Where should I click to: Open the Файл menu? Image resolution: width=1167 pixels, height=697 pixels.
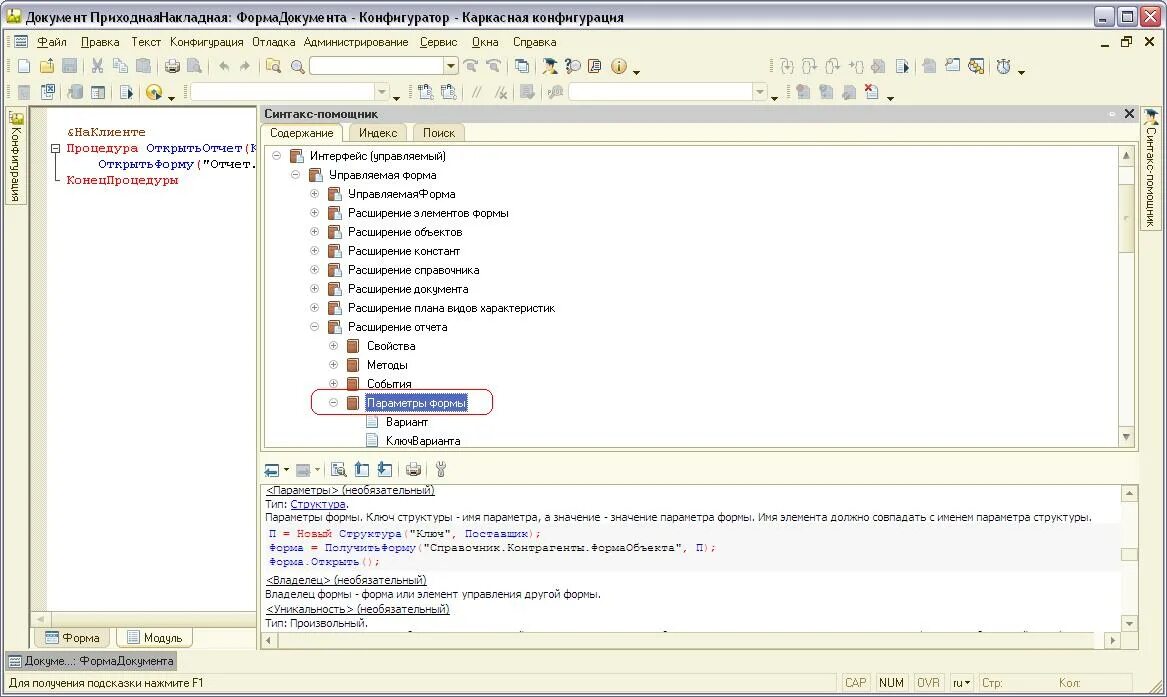(x=51, y=42)
